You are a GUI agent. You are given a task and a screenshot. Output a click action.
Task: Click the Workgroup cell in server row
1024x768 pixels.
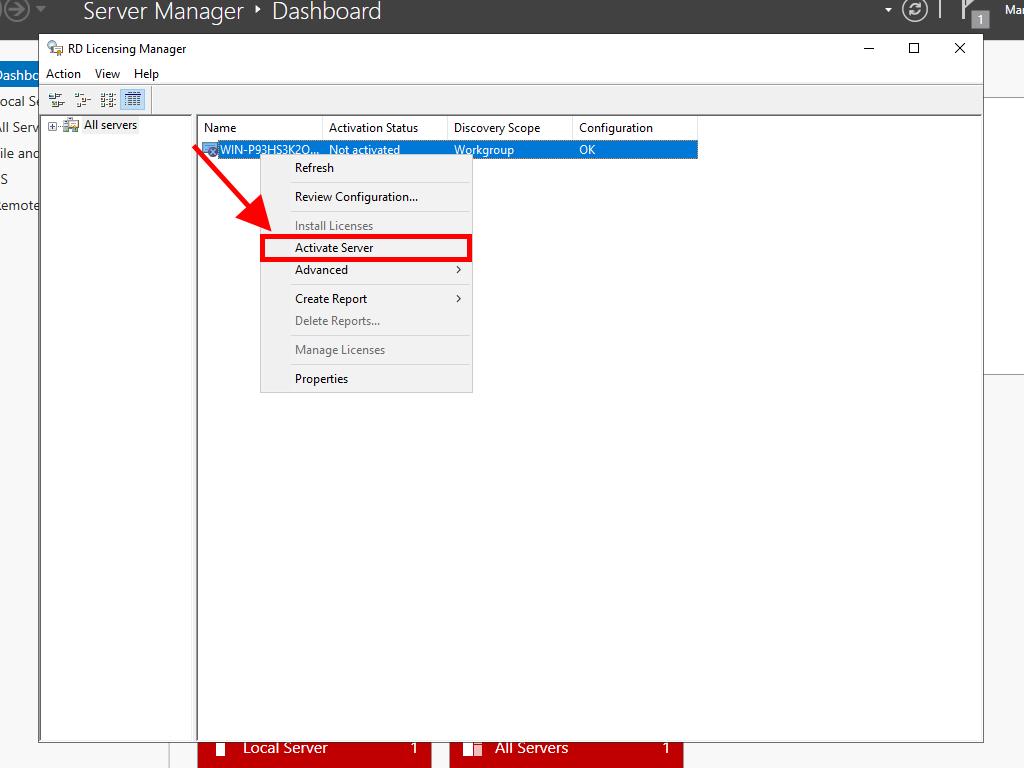coord(484,150)
